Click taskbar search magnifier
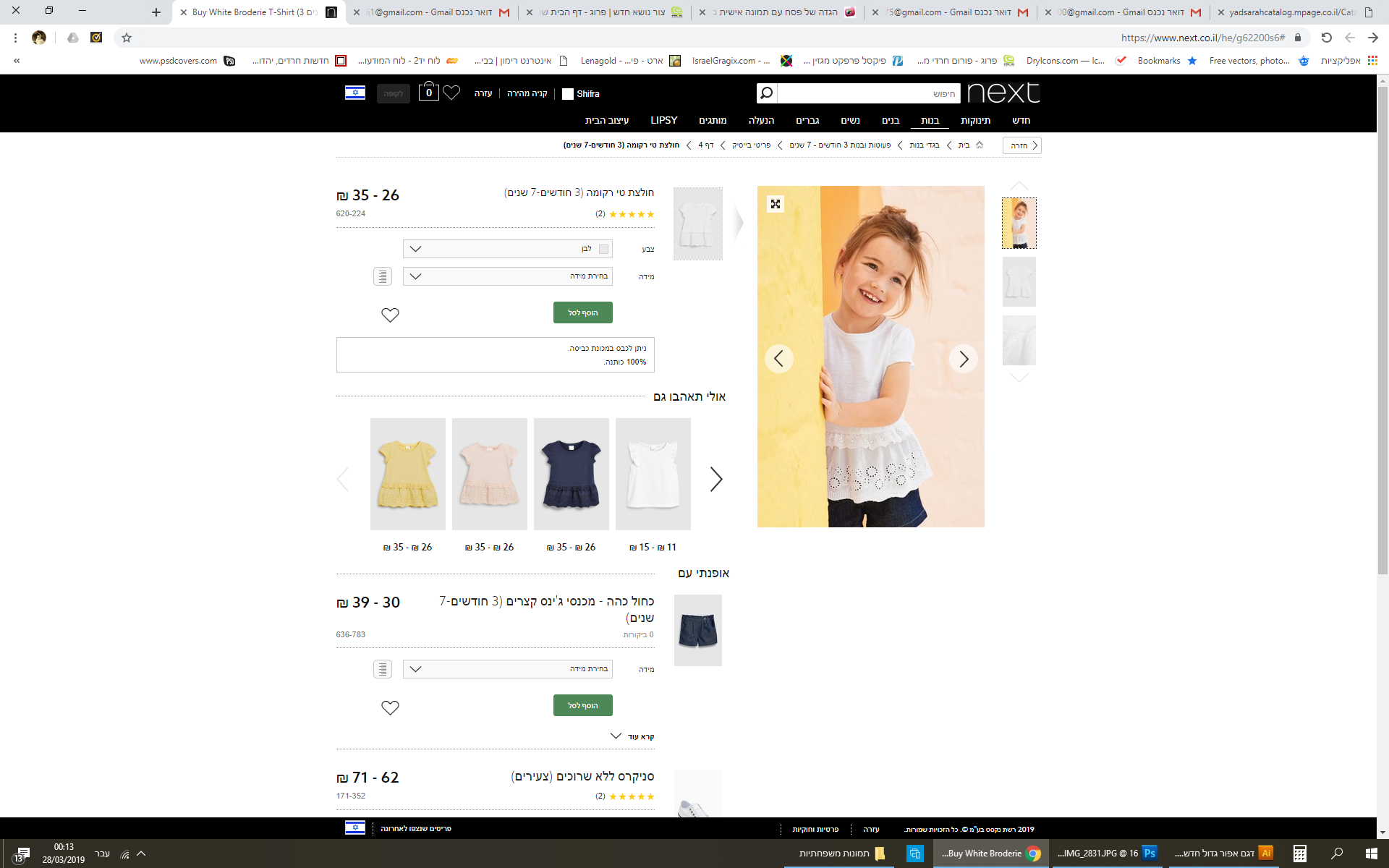Viewport: 1389px width, 868px height. point(1337,854)
